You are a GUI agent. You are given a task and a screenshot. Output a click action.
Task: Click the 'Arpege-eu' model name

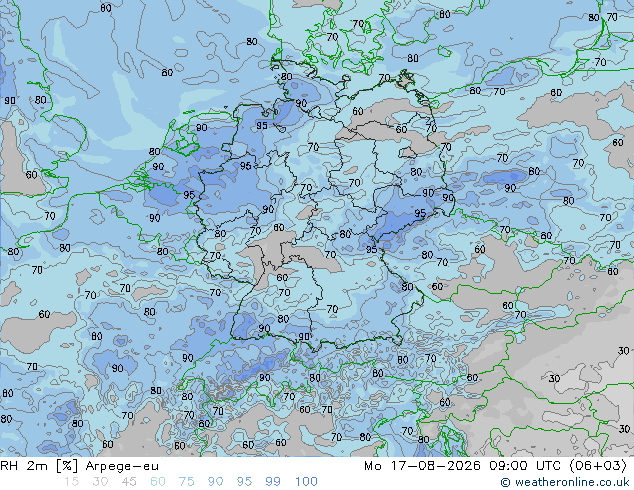coord(122,467)
